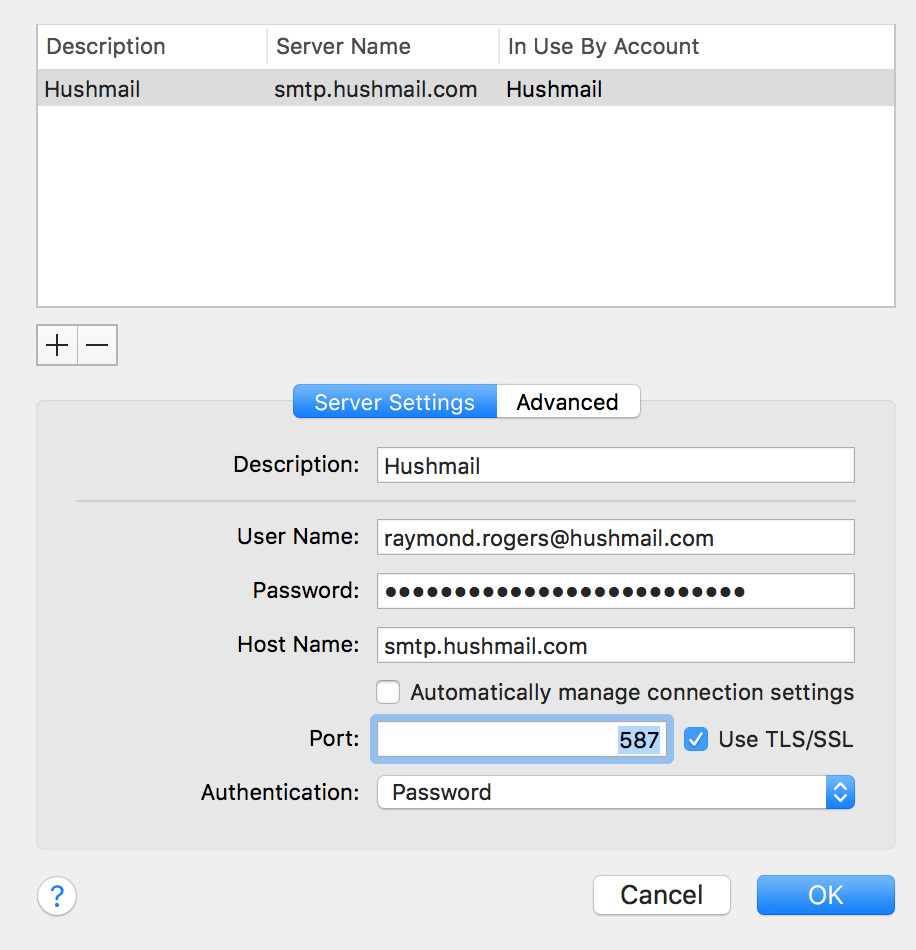Switch to the Advanced tab
The height and width of the screenshot is (950, 916).
[567, 402]
